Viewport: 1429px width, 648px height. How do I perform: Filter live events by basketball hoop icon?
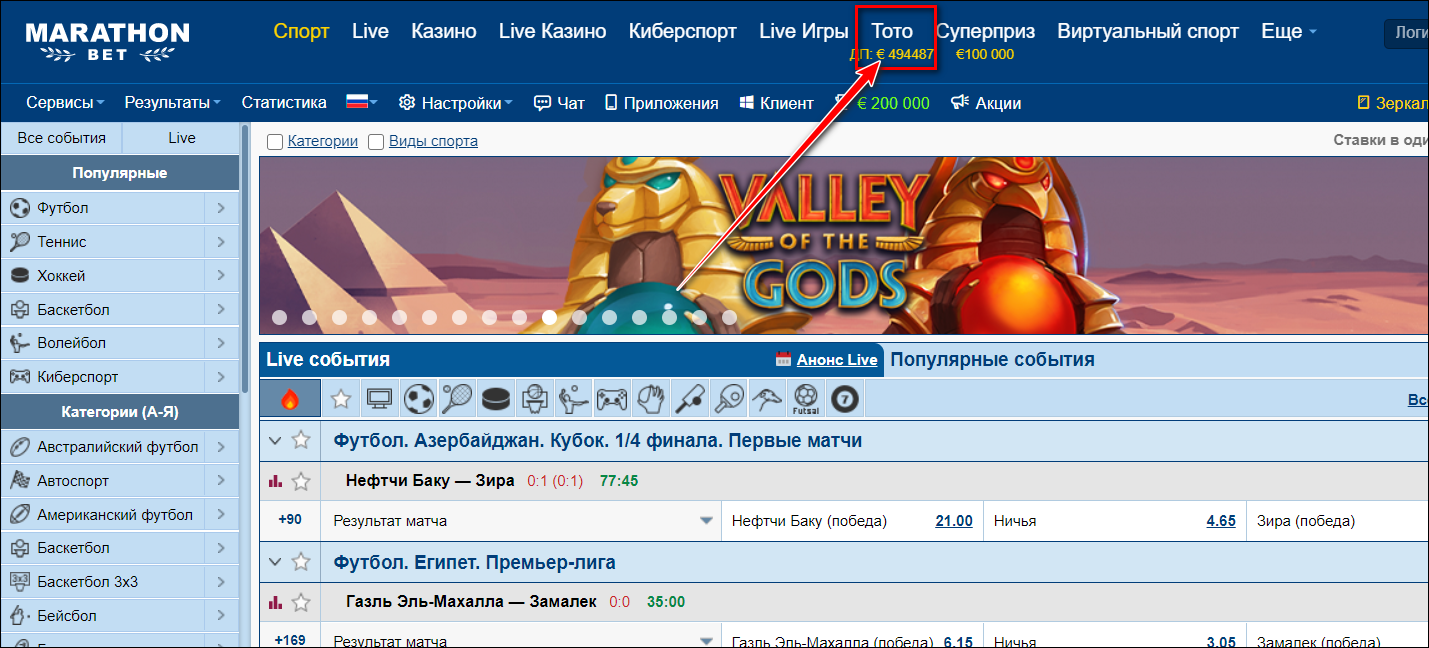[535, 399]
